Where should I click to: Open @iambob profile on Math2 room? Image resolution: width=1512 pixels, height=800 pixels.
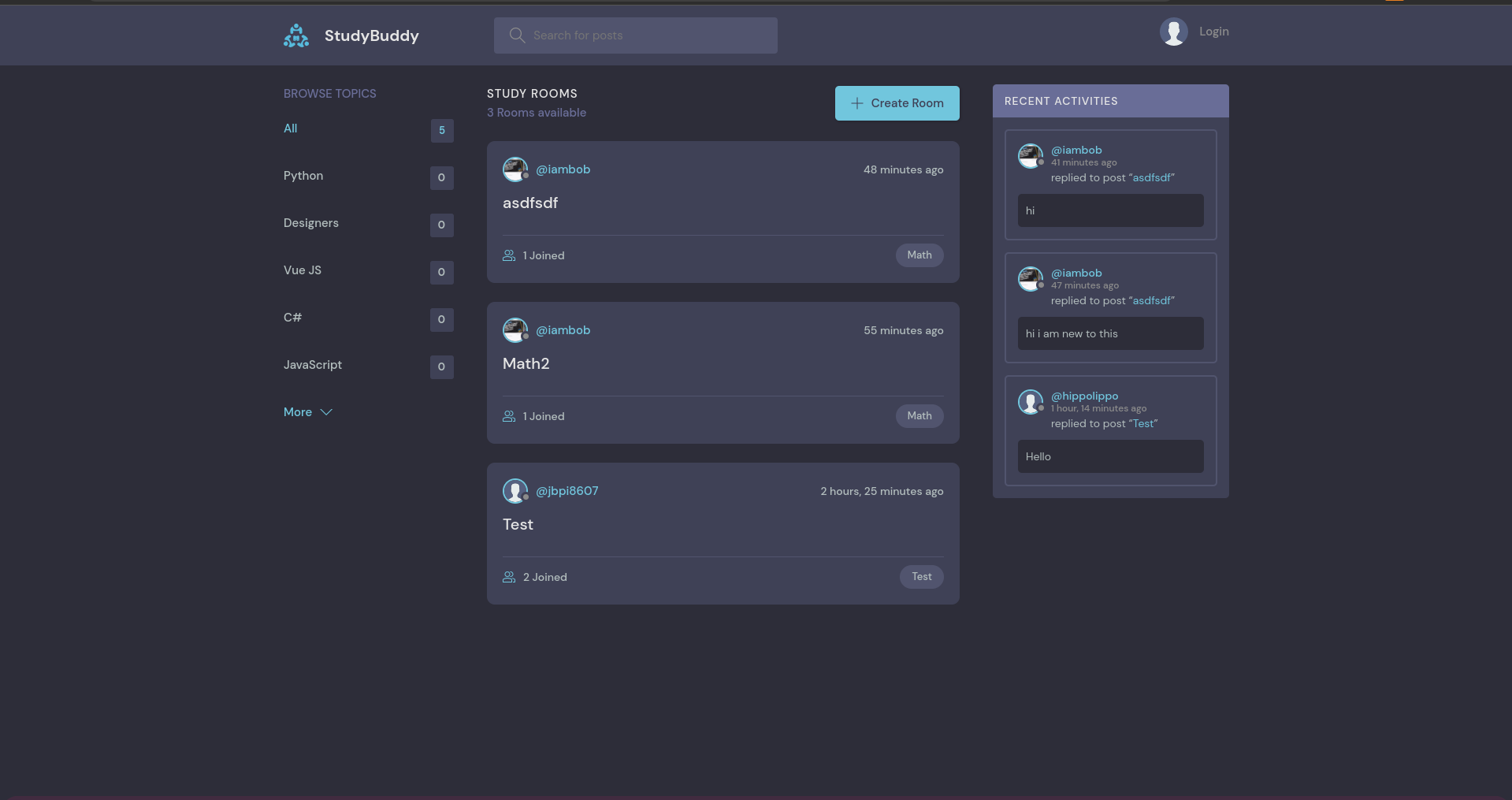[563, 330]
